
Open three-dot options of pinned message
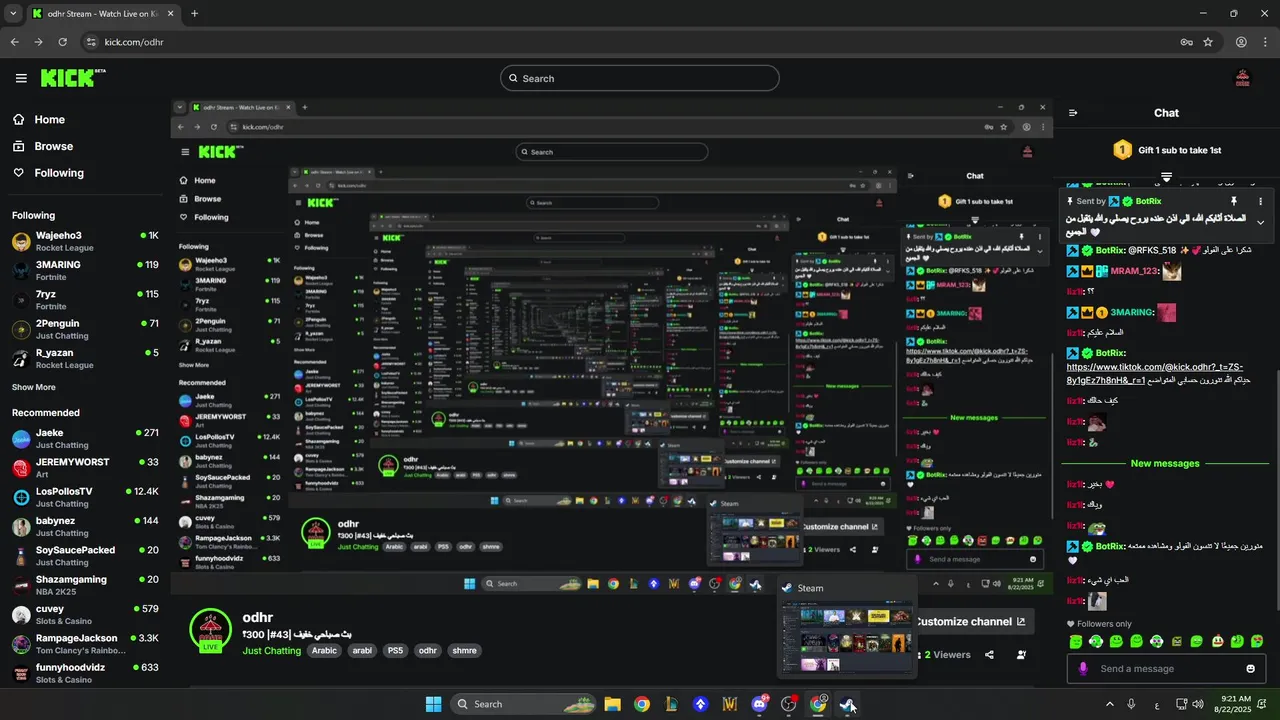pos(1260,201)
